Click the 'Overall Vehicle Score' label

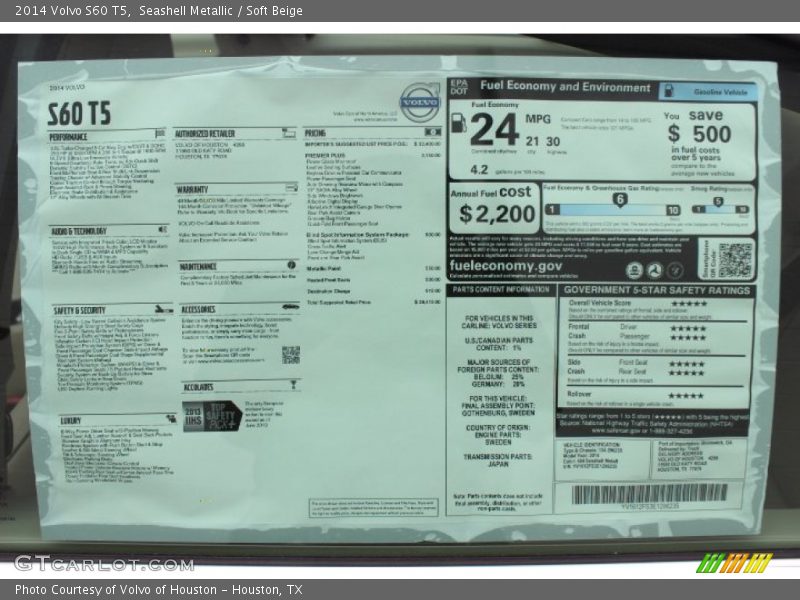[x=600, y=303]
